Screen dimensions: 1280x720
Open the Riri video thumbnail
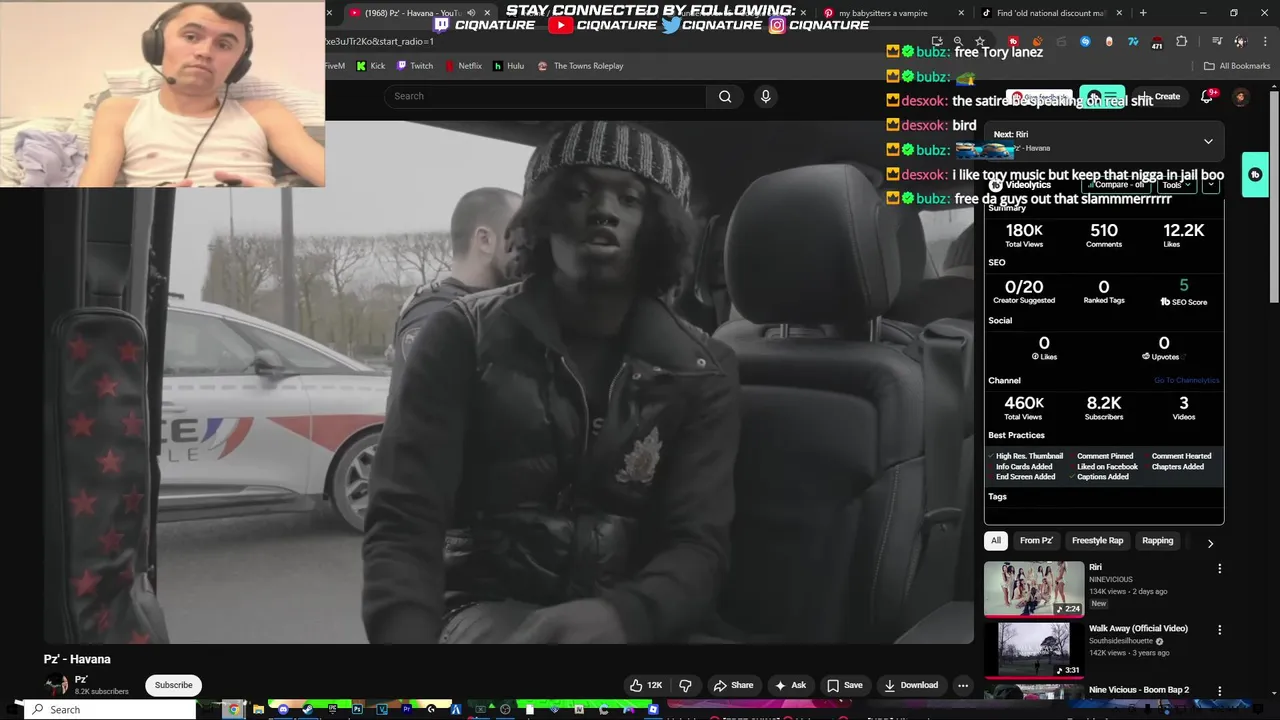tap(1034, 589)
